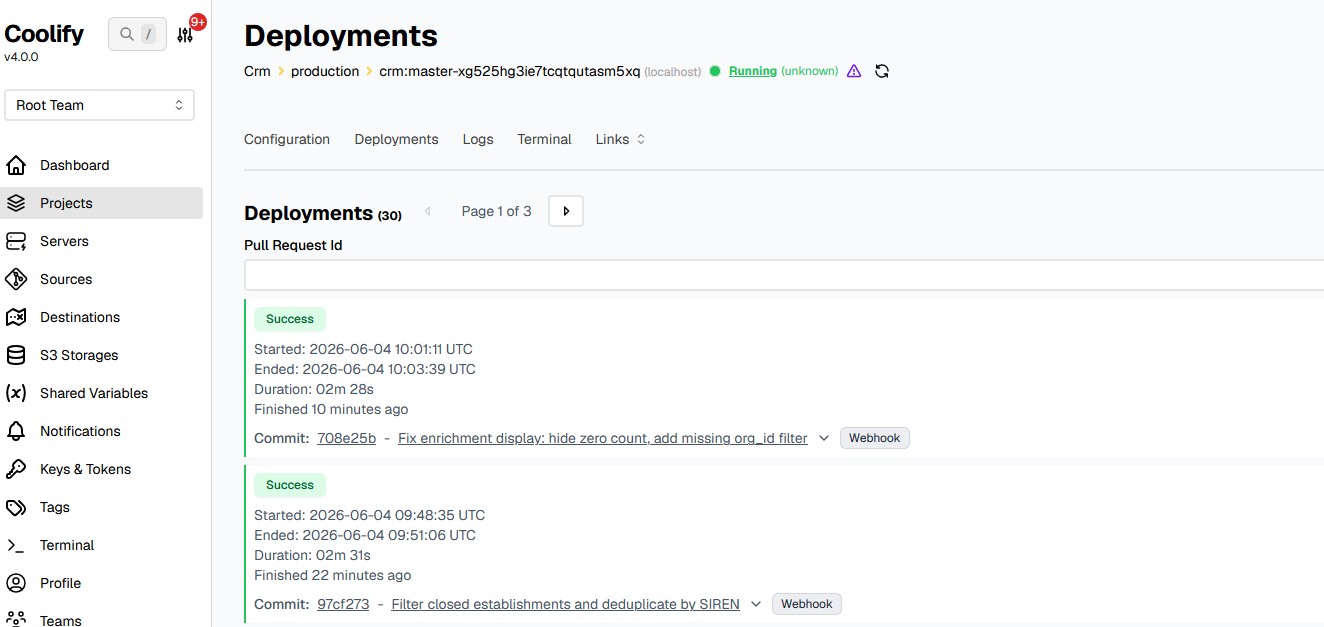The image size is (1324, 627).
Task: Click the Destinations icon in sidebar
Action: pos(16,317)
